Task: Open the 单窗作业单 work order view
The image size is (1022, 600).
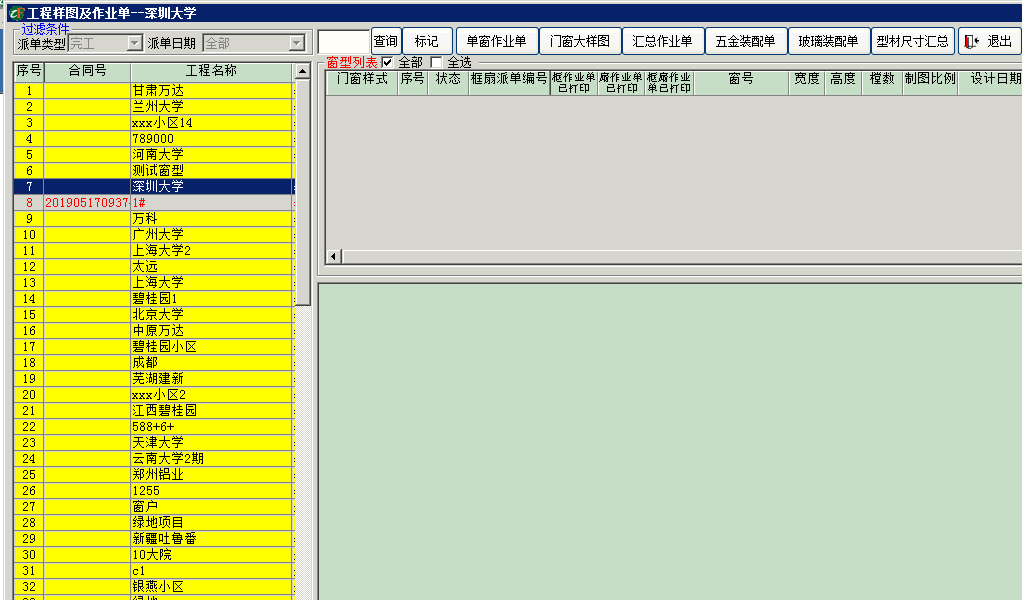Action: [x=497, y=40]
